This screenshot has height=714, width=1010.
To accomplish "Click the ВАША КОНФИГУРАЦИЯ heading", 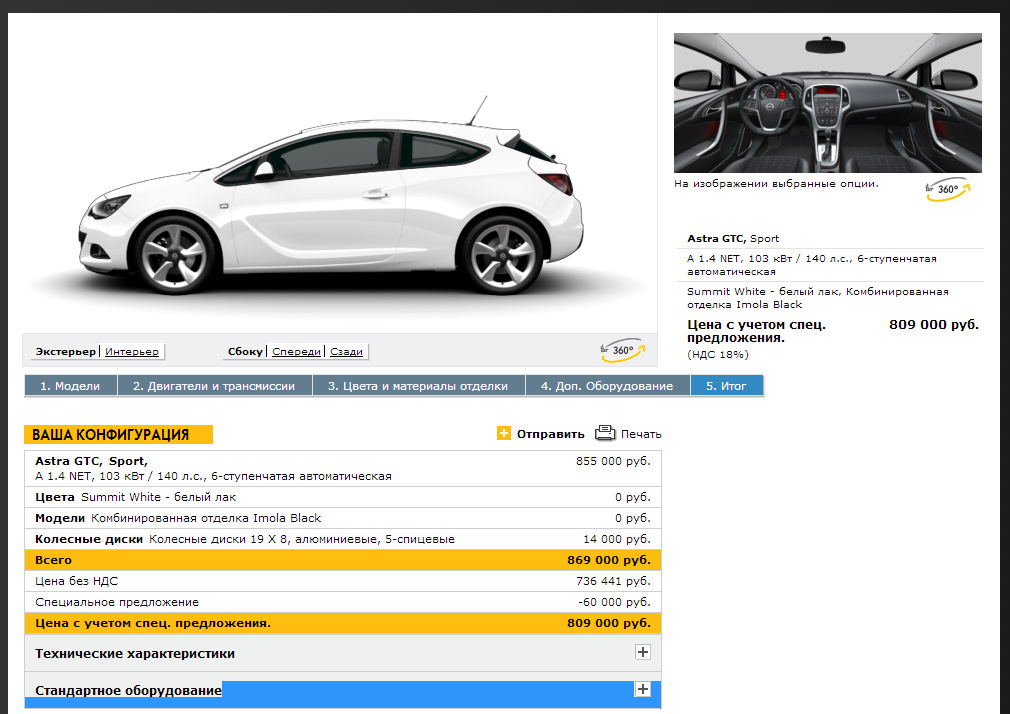I will pos(119,435).
